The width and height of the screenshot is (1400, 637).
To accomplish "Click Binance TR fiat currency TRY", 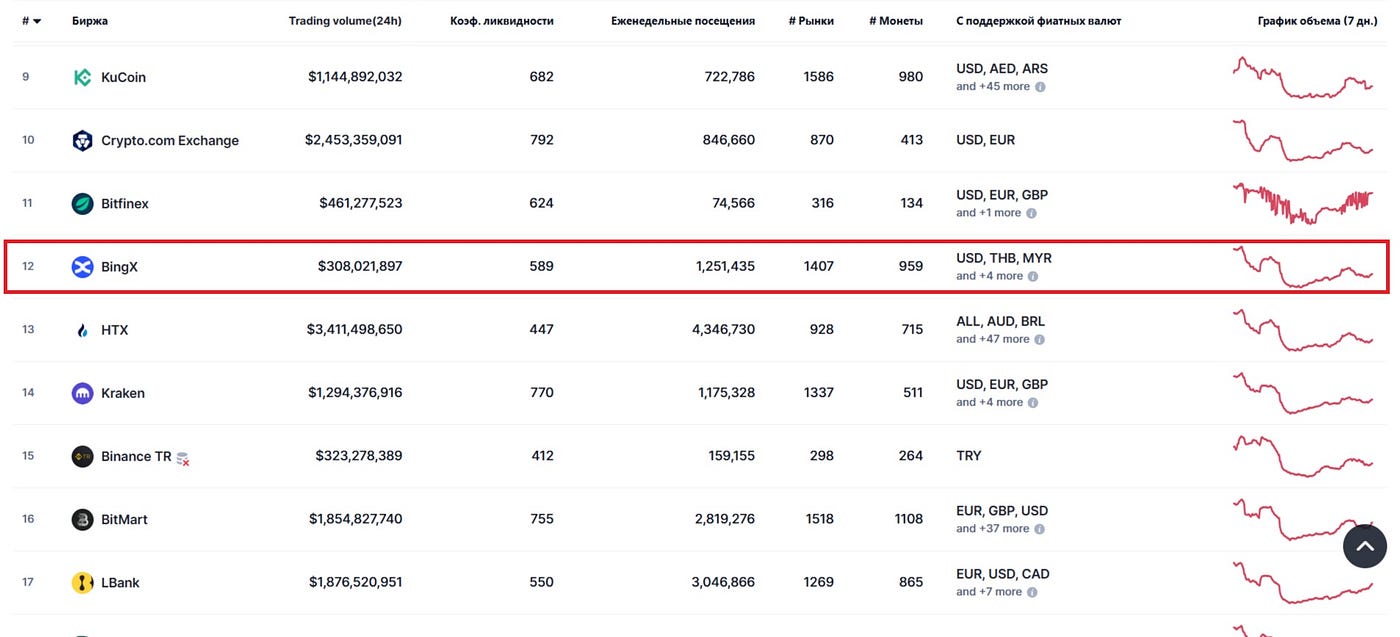I will [969, 456].
